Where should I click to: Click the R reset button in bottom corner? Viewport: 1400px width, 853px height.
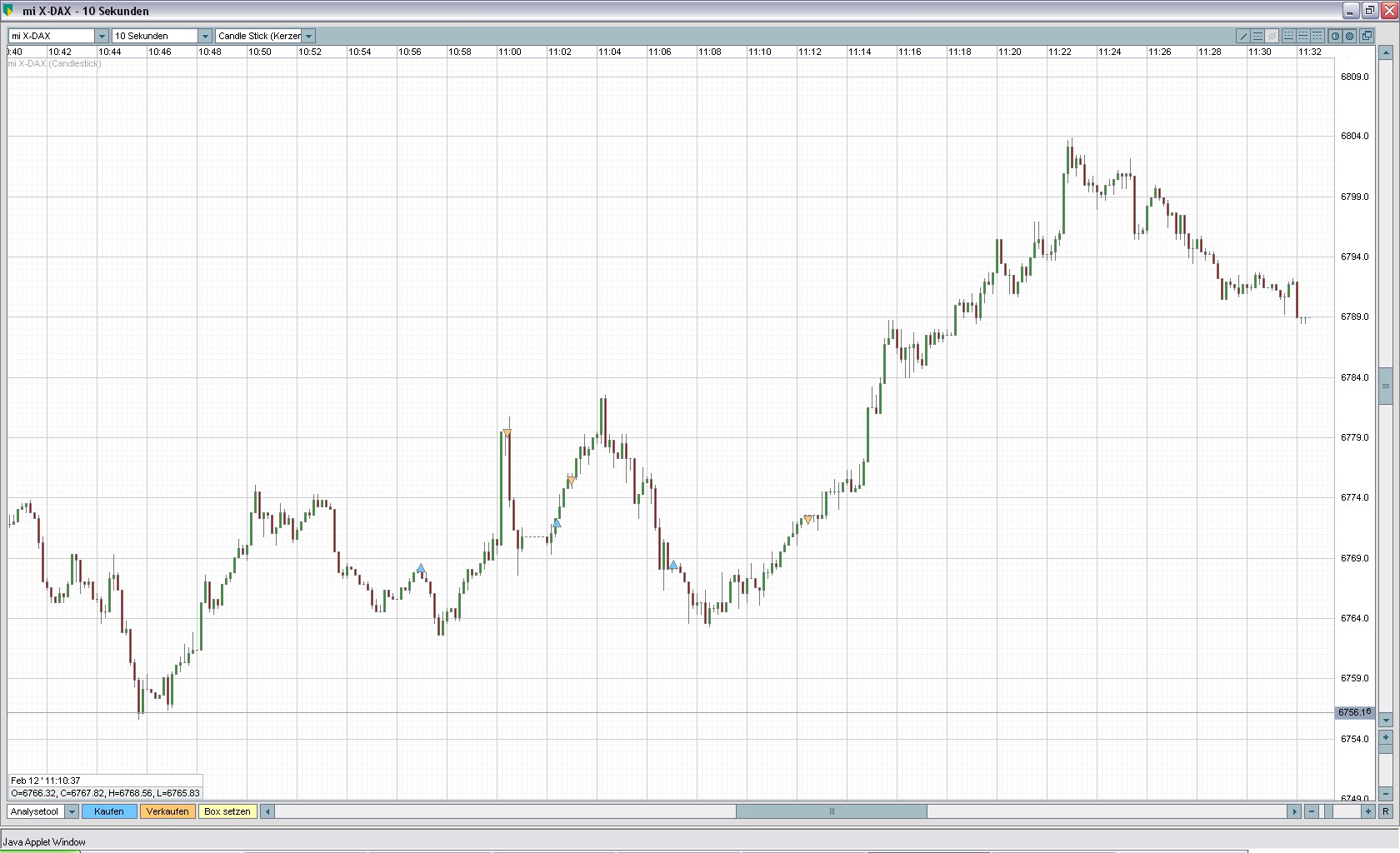1386,811
